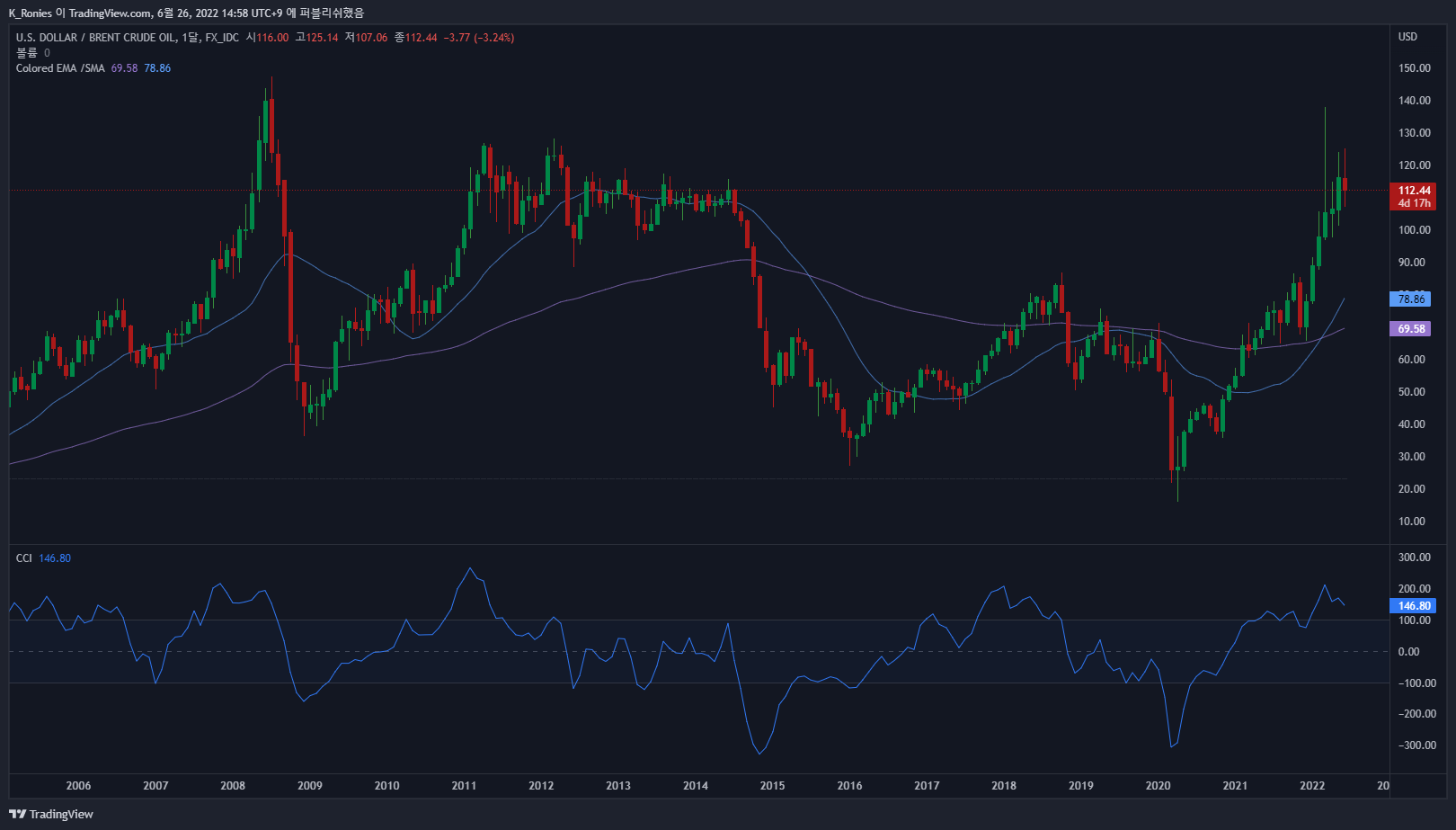Click the 2014 year on time axis
This screenshot has width=1456, height=830.
[x=696, y=786]
